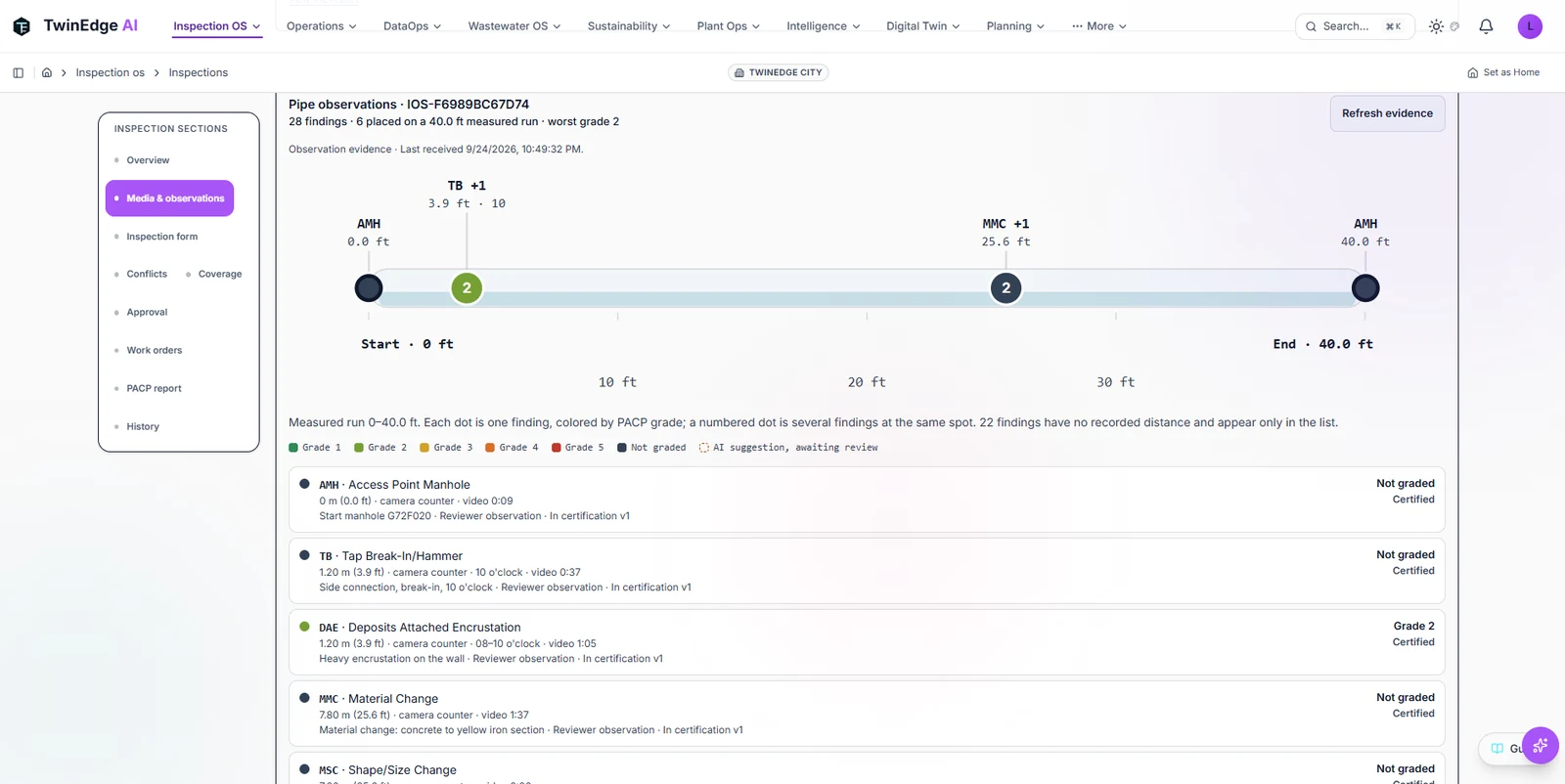This screenshot has width=1565, height=784.
Task: Expand the Sustainability menu
Action: pos(629,26)
